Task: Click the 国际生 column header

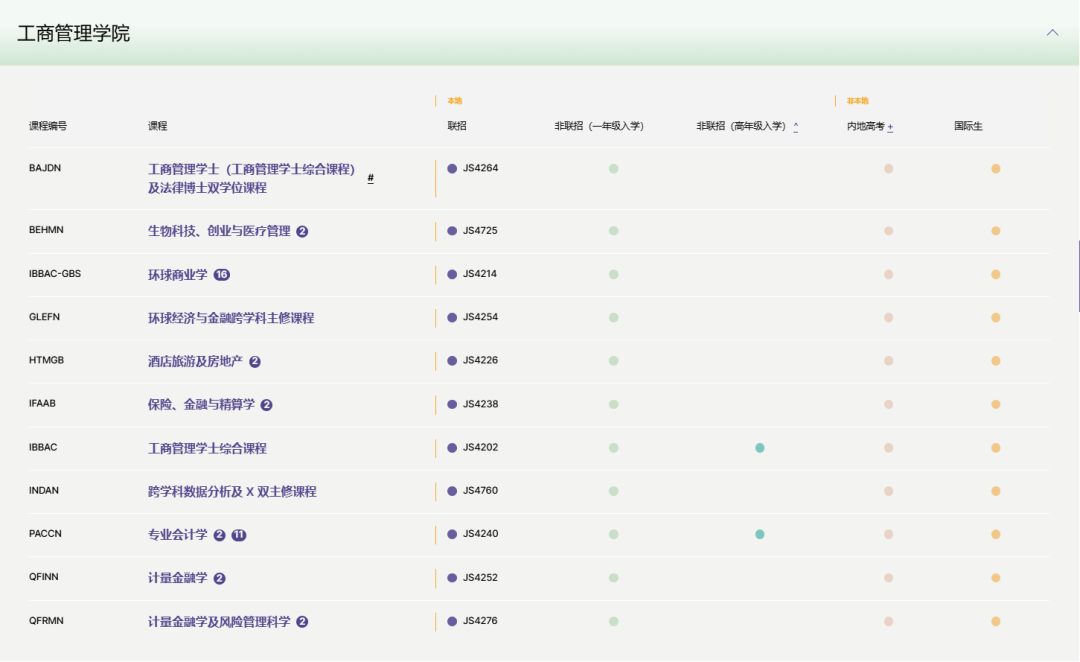Action: coord(968,126)
